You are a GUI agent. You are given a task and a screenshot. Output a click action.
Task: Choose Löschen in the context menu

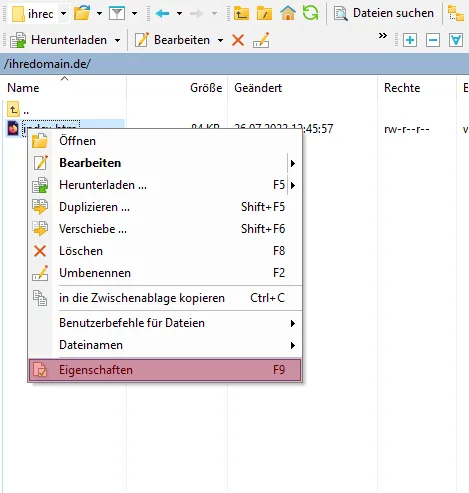(165, 251)
